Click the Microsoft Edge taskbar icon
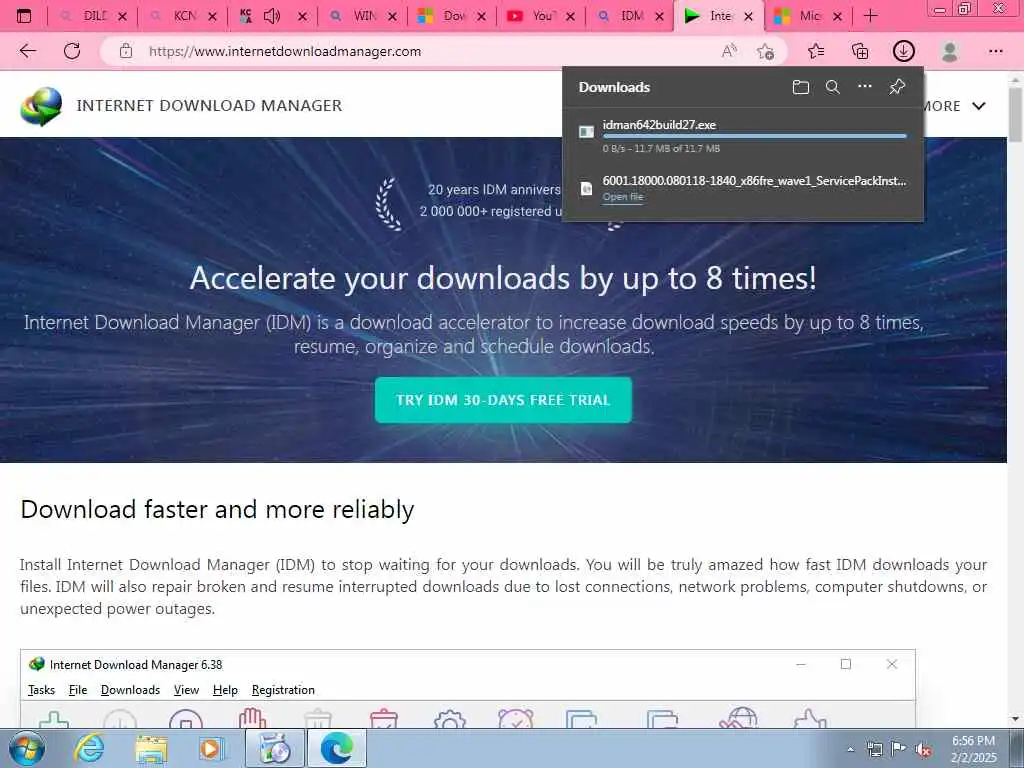The image size is (1024, 768). [x=336, y=748]
